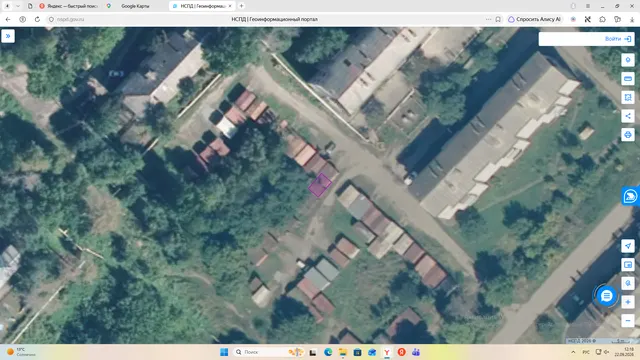Open the Windows Start menu
640x360 pixels.
[224, 352]
